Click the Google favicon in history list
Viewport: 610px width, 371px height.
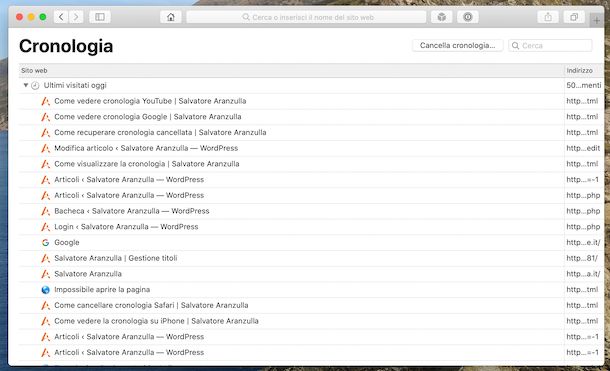coord(45,242)
